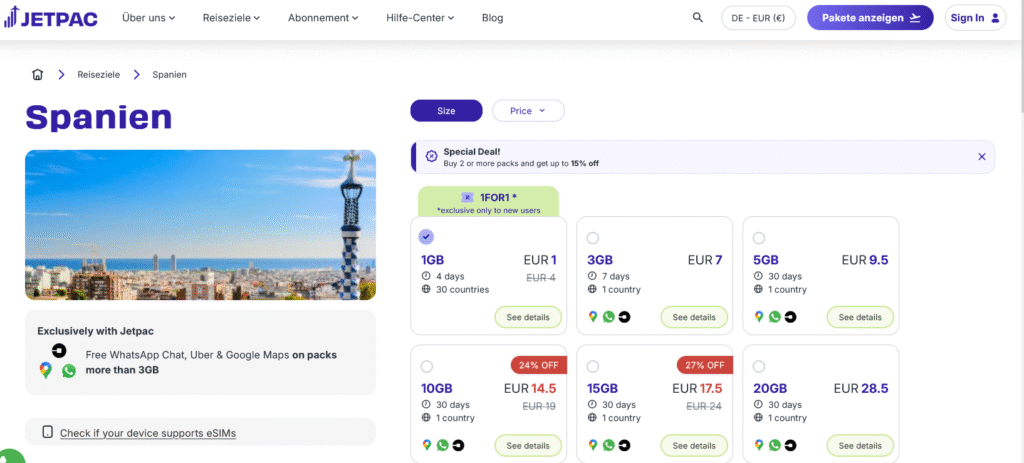Click the Special Deal badge icon

point(431,156)
